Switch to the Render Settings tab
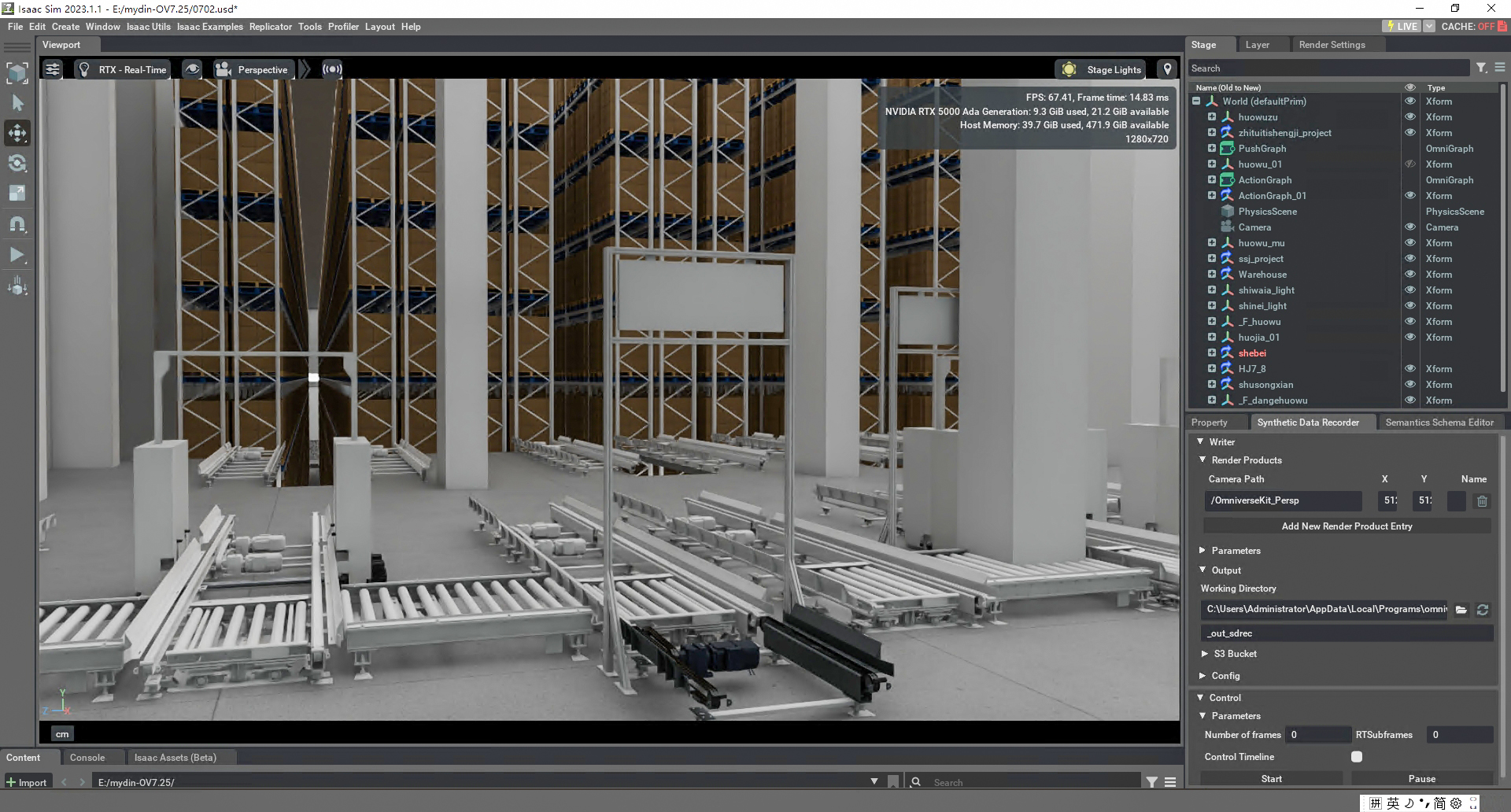Image resolution: width=1511 pixels, height=812 pixels. coord(1332,45)
